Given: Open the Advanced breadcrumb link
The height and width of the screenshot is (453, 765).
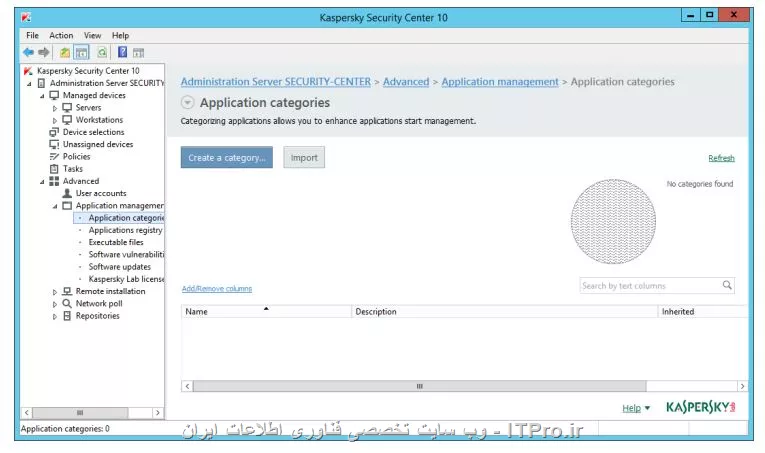Looking at the screenshot, I should click(x=406, y=82).
